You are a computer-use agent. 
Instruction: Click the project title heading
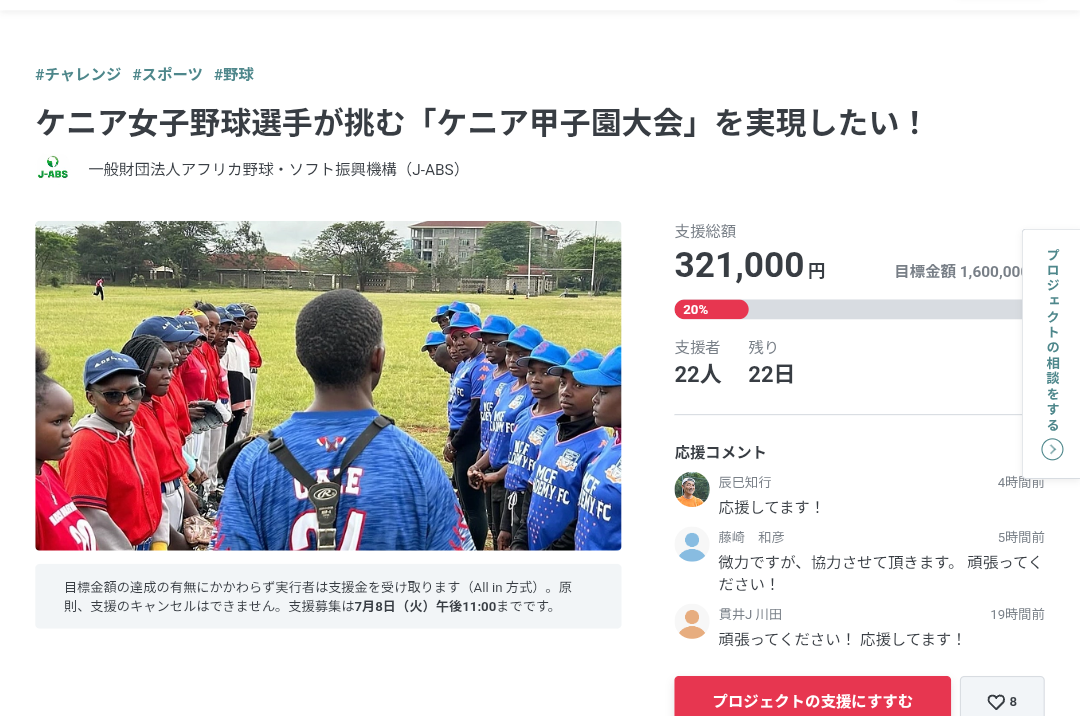point(479,123)
